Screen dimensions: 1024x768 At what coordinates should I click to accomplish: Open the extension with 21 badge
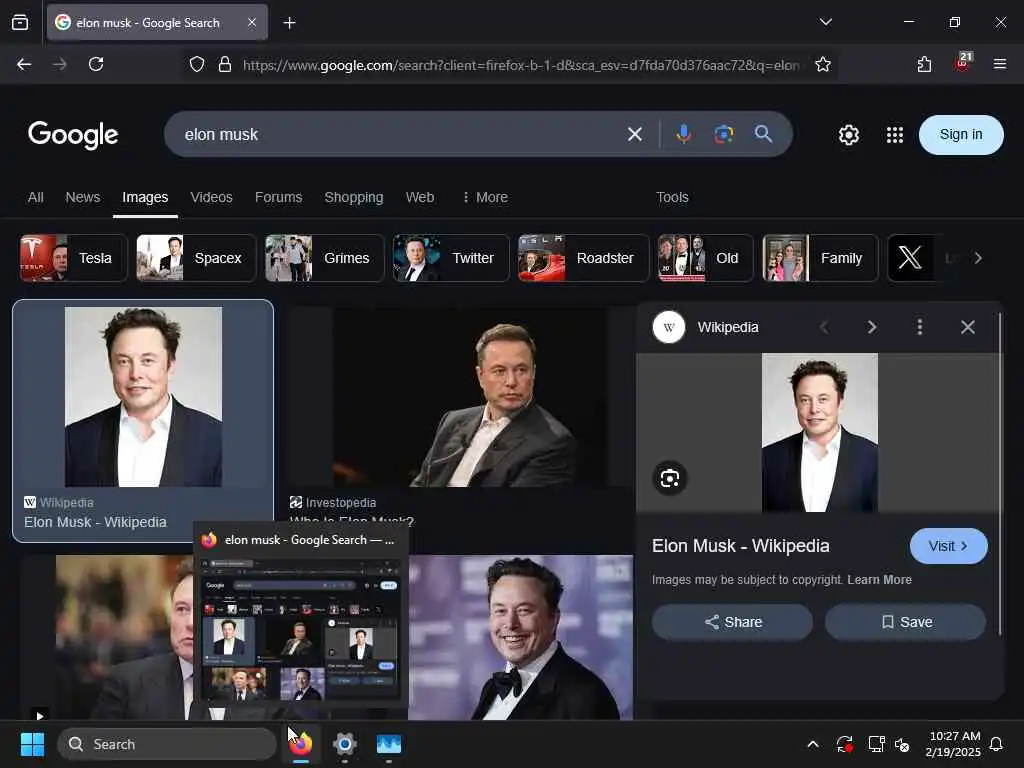pos(963,63)
